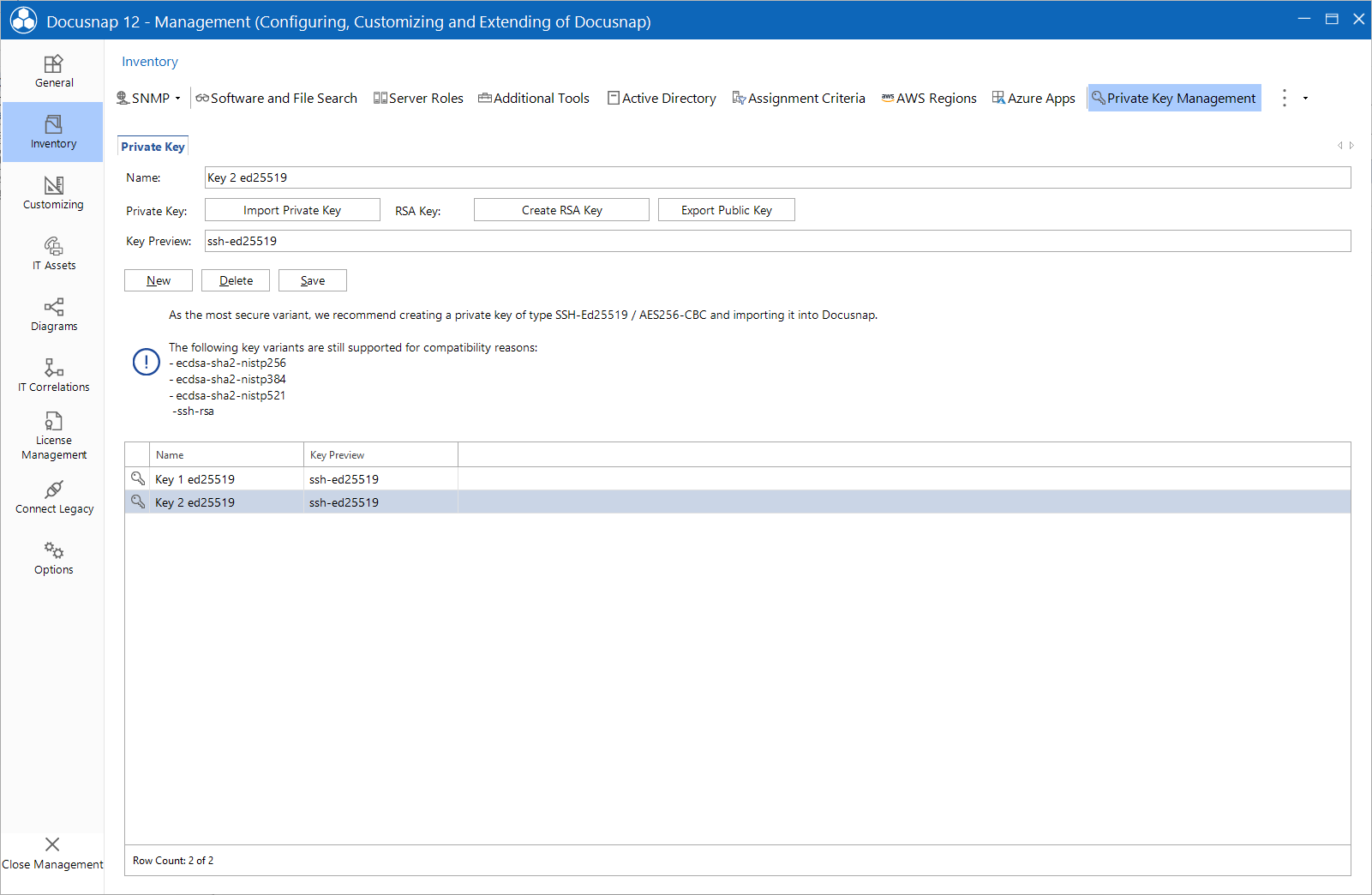
Task: Click the blue info exclamation icon
Action: coord(147,362)
